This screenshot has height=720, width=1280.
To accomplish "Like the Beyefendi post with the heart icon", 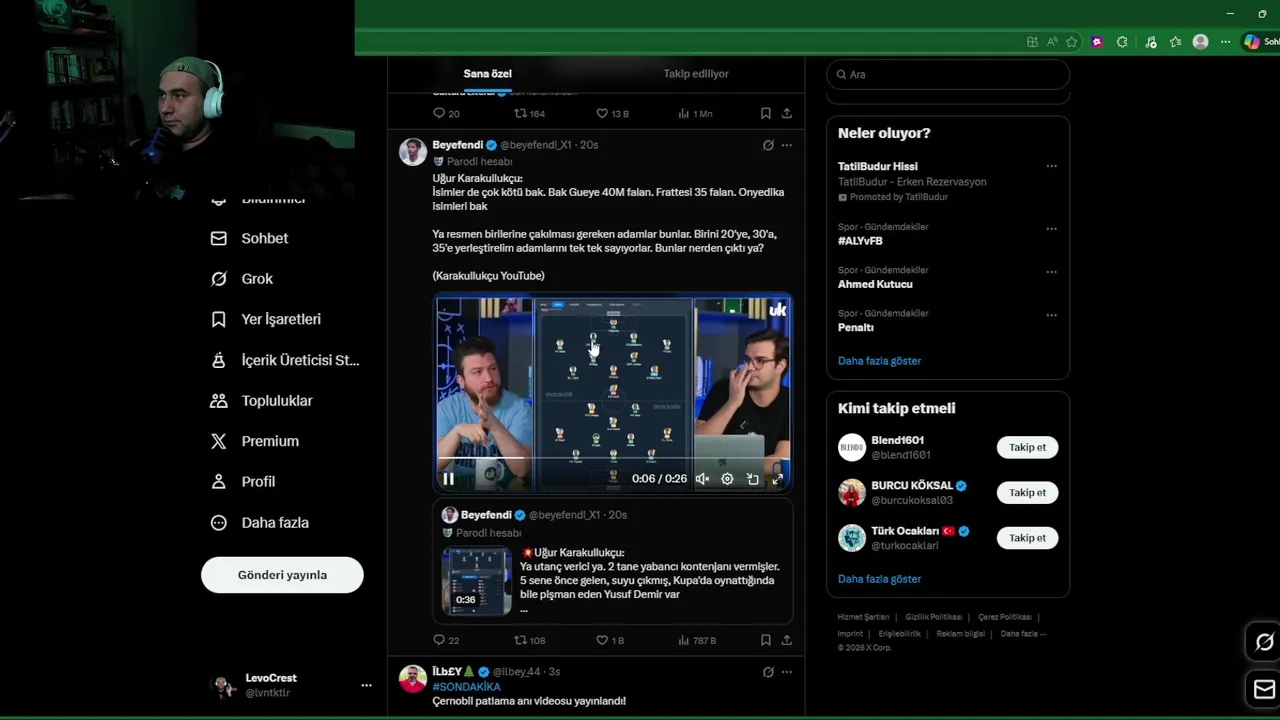I will tap(602, 640).
